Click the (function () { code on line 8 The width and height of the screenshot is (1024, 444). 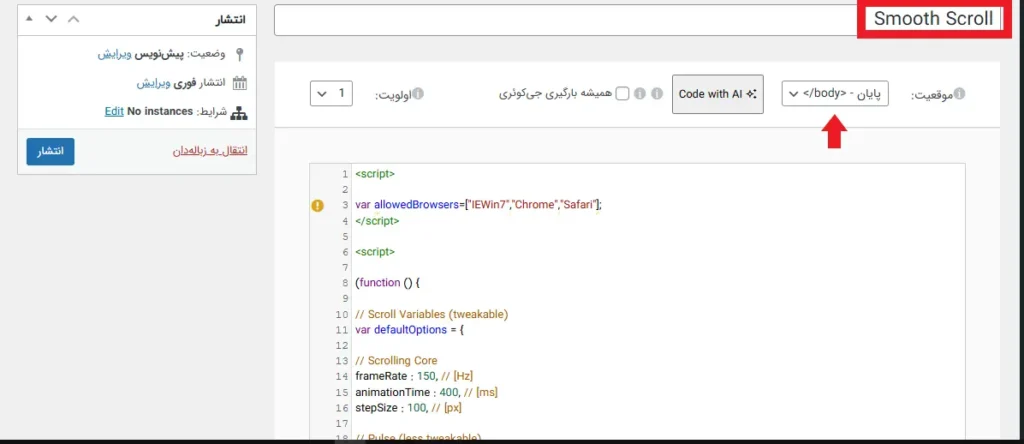(387, 283)
